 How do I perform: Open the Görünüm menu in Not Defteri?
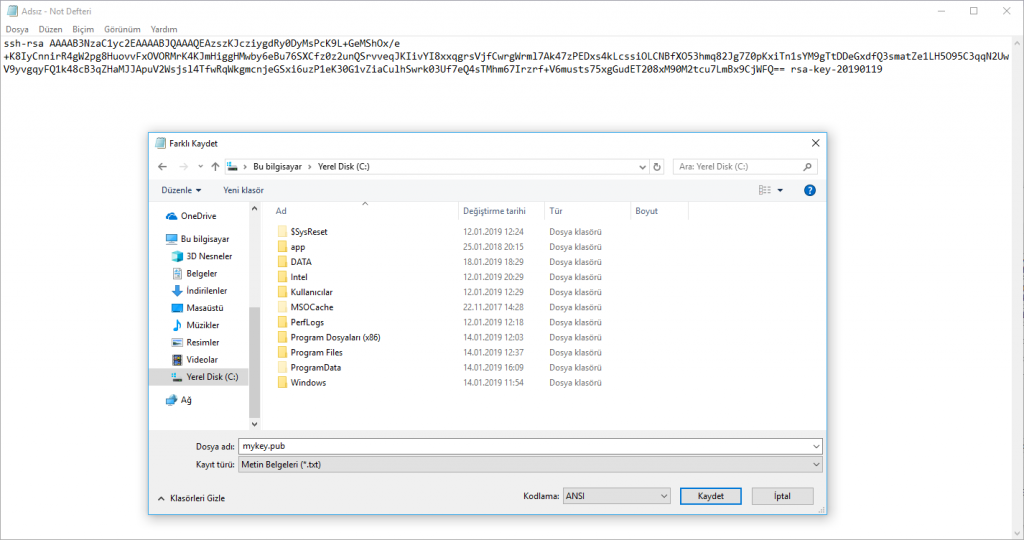pos(122,29)
